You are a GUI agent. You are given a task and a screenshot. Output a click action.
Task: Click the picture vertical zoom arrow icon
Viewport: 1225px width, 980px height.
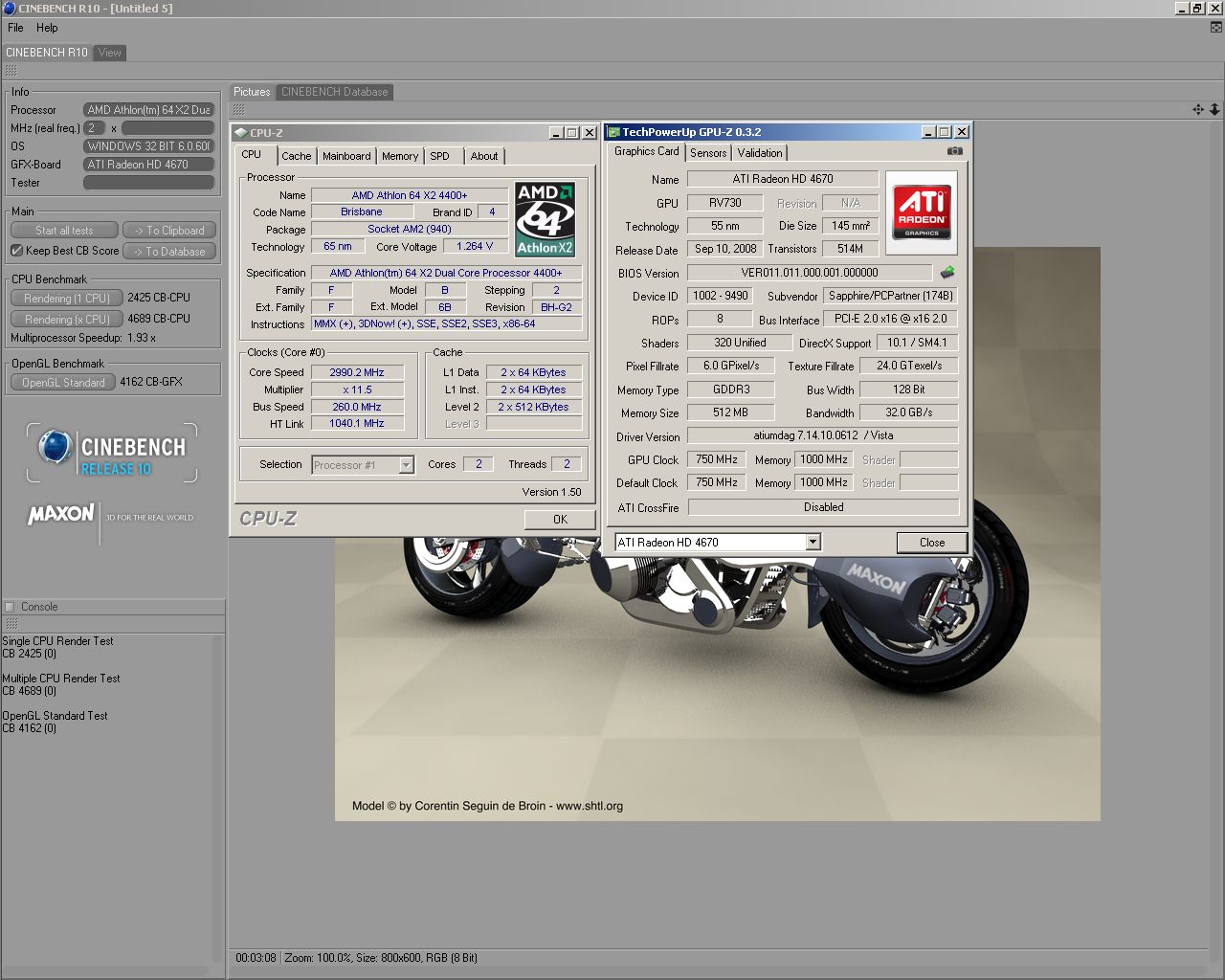(1214, 110)
